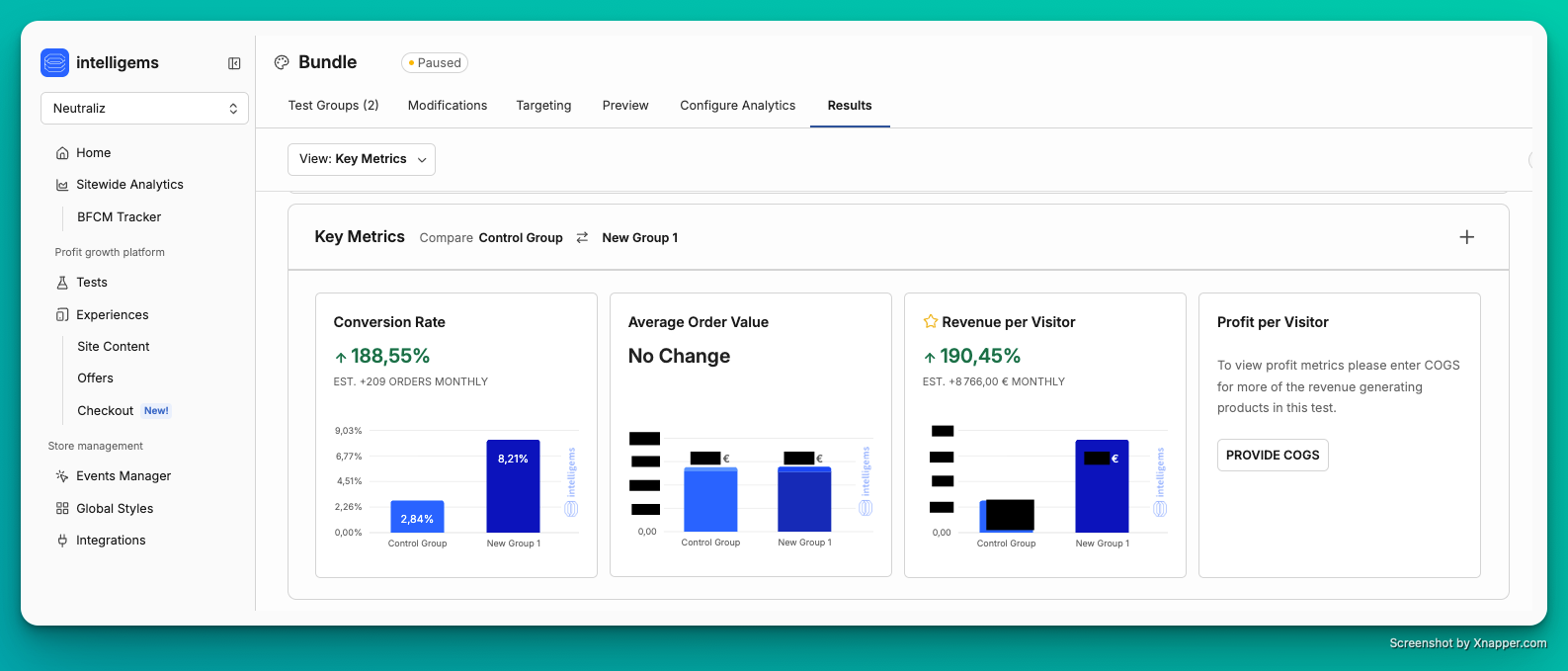The image size is (1568, 671).
Task: Click the Home house icon
Action: tap(62, 153)
